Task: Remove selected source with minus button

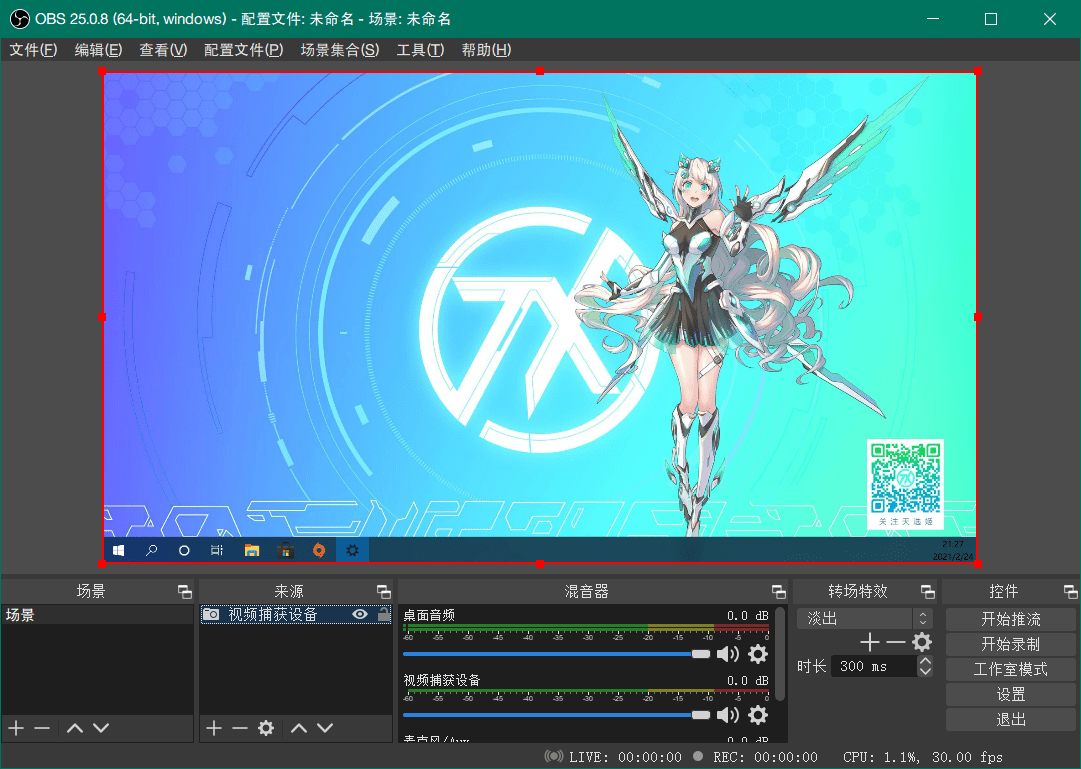Action: point(239,728)
